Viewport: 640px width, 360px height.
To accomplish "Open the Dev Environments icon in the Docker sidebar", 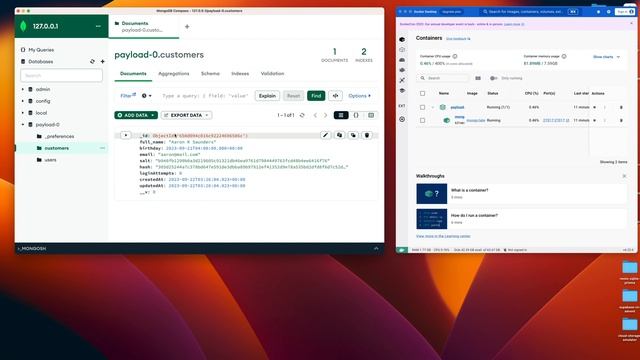I will (402, 70).
